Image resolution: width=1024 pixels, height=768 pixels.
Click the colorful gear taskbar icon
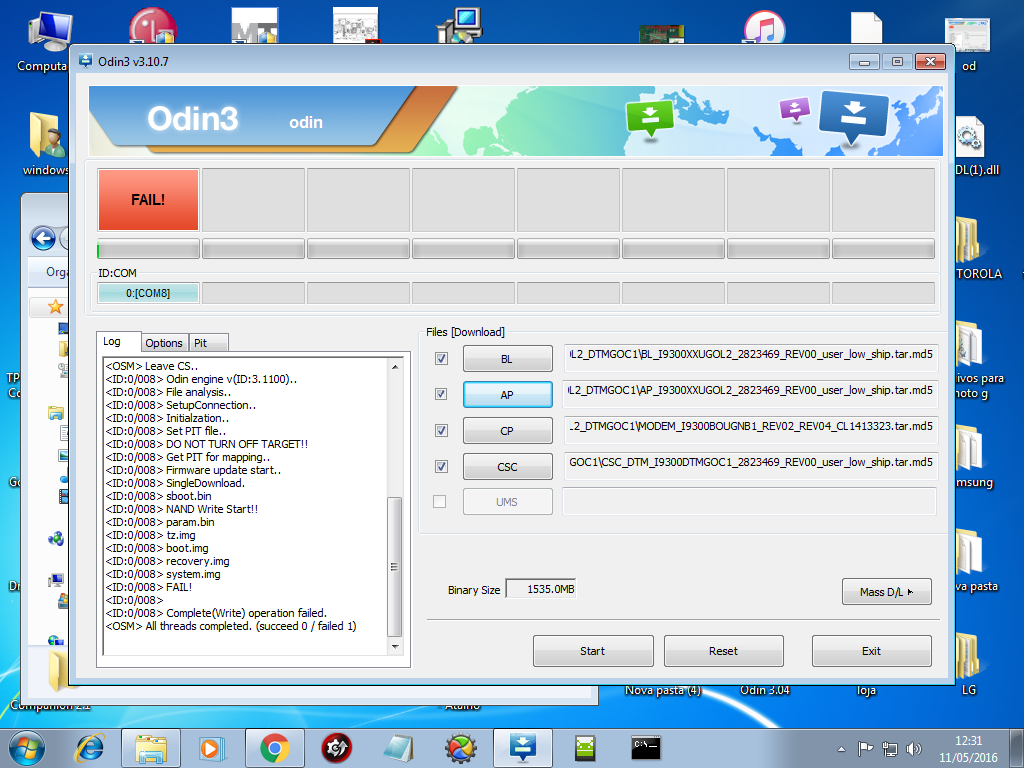tap(460, 748)
